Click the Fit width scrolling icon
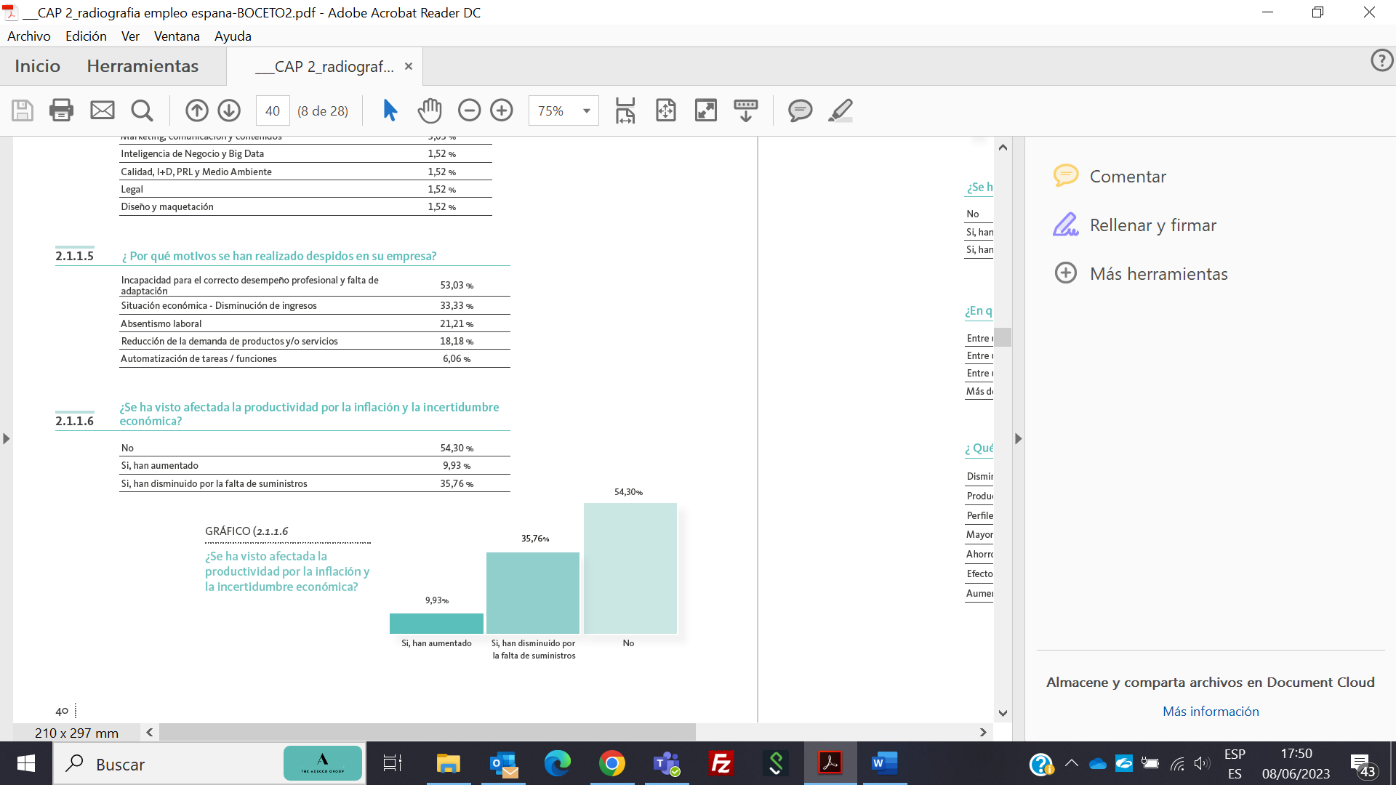Image resolution: width=1396 pixels, height=785 pixels. pyautogui.click(x=626, y=110)
